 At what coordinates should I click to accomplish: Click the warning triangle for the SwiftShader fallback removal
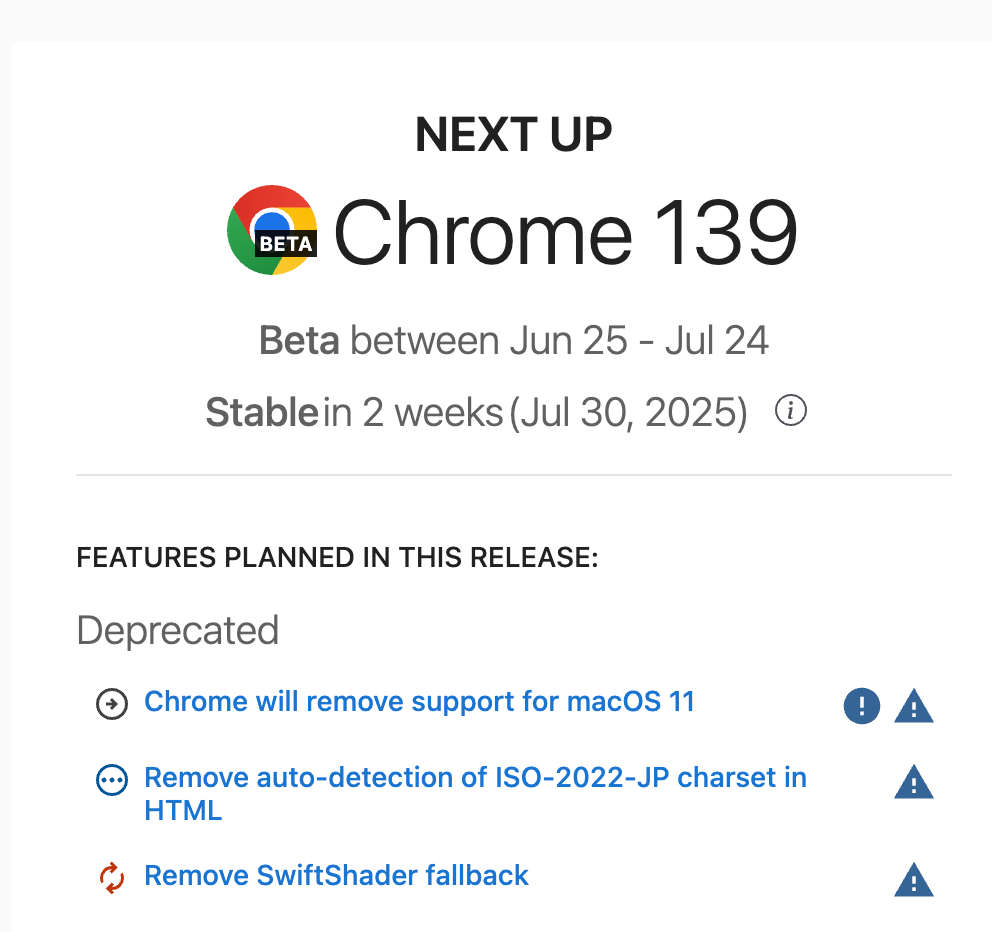pos(914,880)
